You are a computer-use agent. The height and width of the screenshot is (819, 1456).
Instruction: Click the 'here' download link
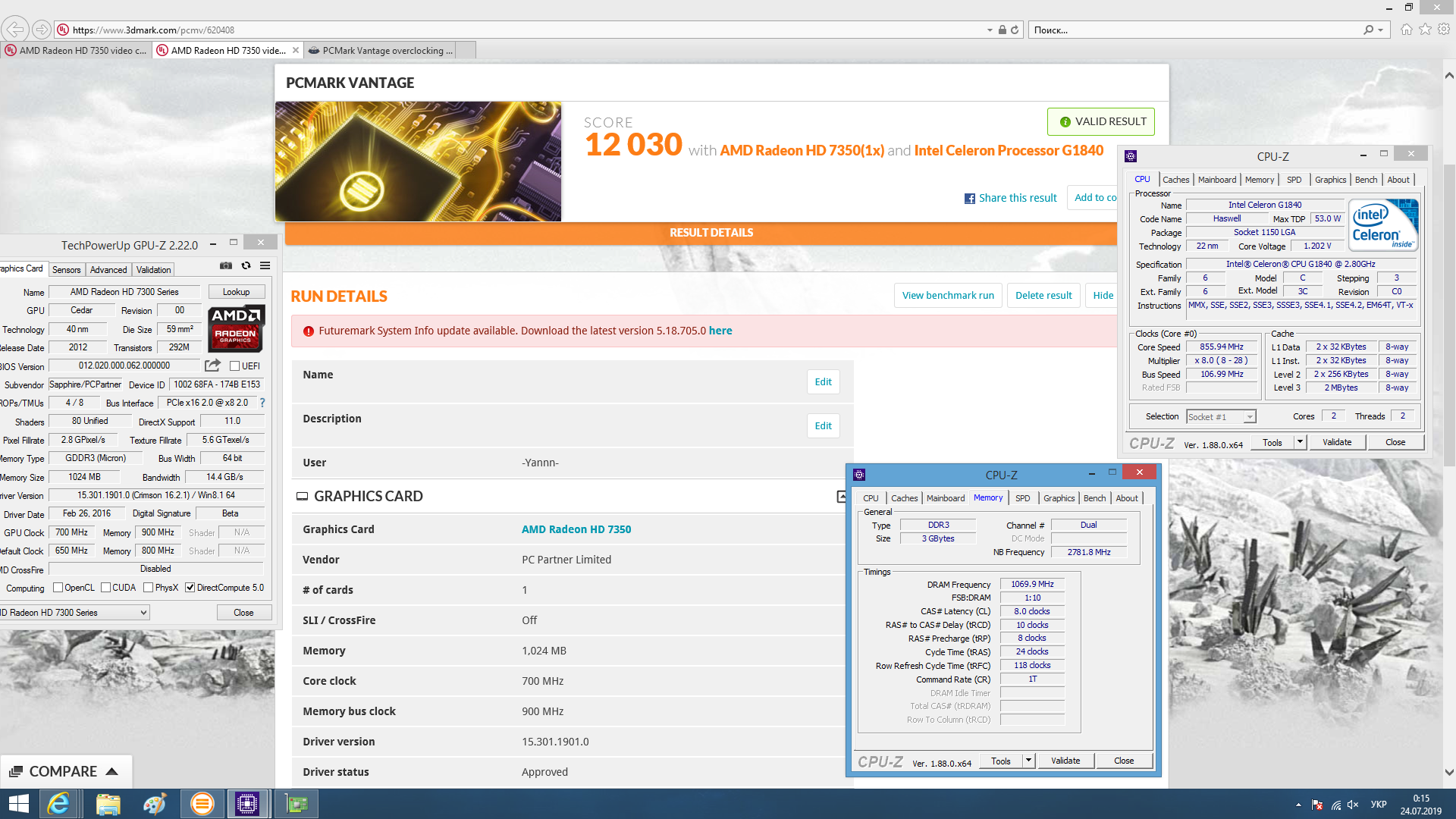[x=720, y=331]
